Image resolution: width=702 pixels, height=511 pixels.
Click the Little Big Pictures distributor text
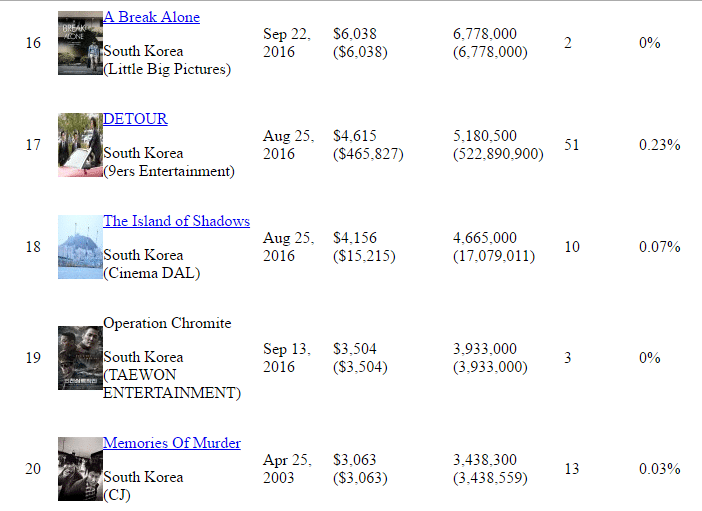pos(167,69)
